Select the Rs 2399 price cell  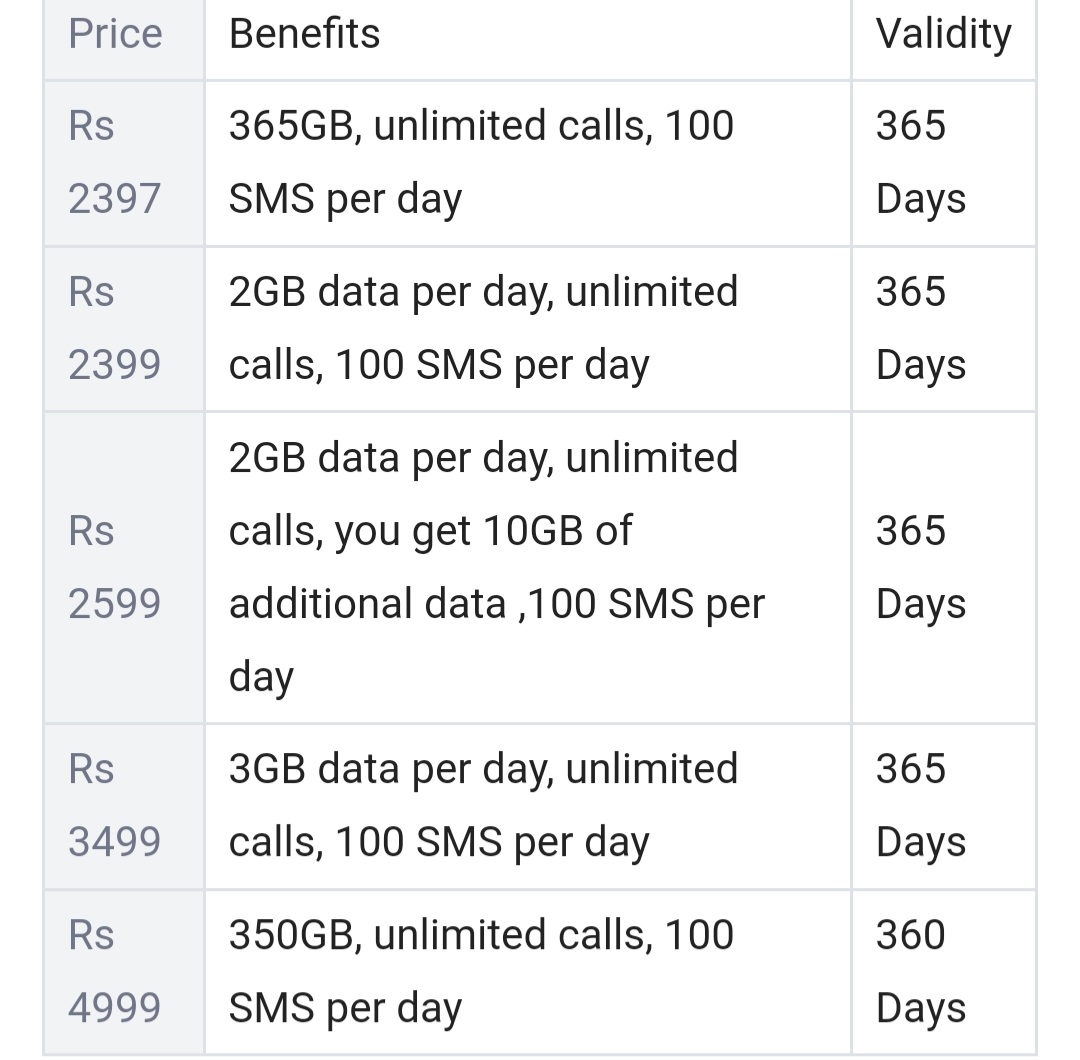click(114, 328)
